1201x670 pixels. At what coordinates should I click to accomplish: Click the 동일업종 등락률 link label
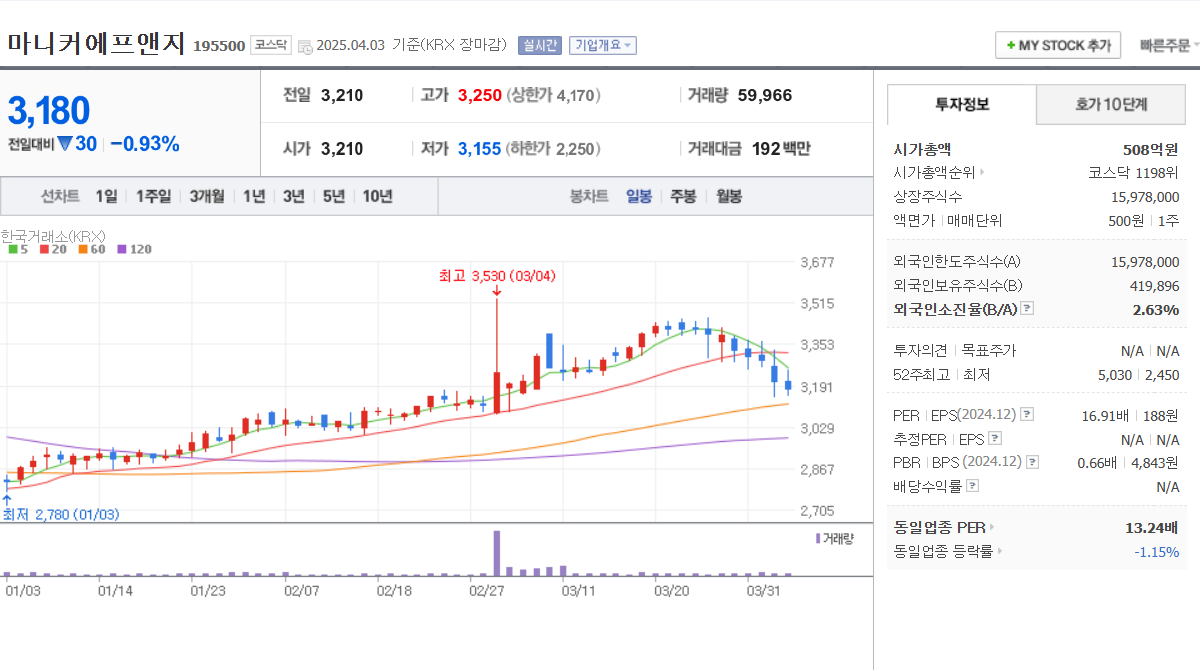(943, 551)
